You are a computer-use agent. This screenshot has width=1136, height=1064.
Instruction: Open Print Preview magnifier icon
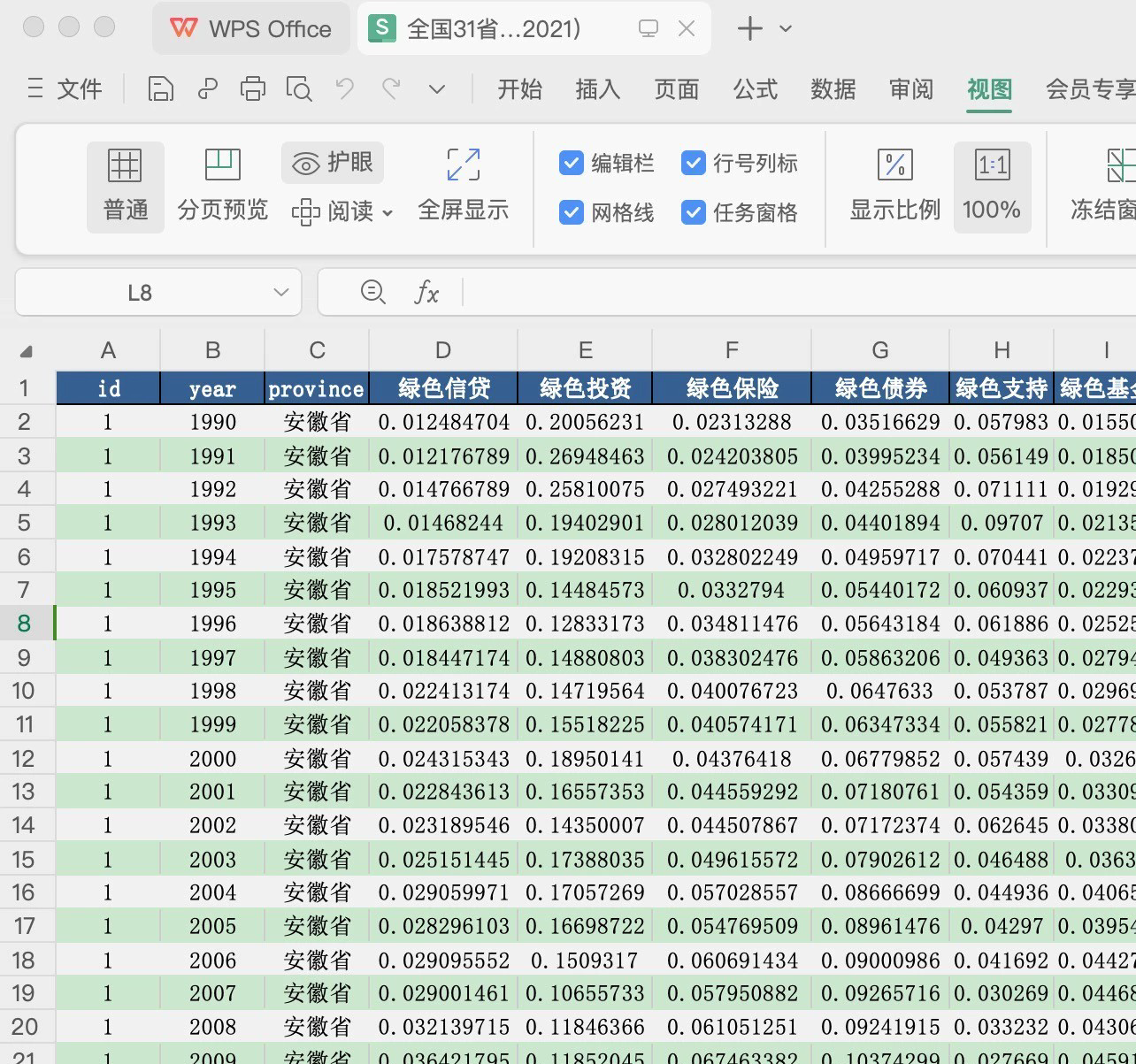tap(299, 89)
